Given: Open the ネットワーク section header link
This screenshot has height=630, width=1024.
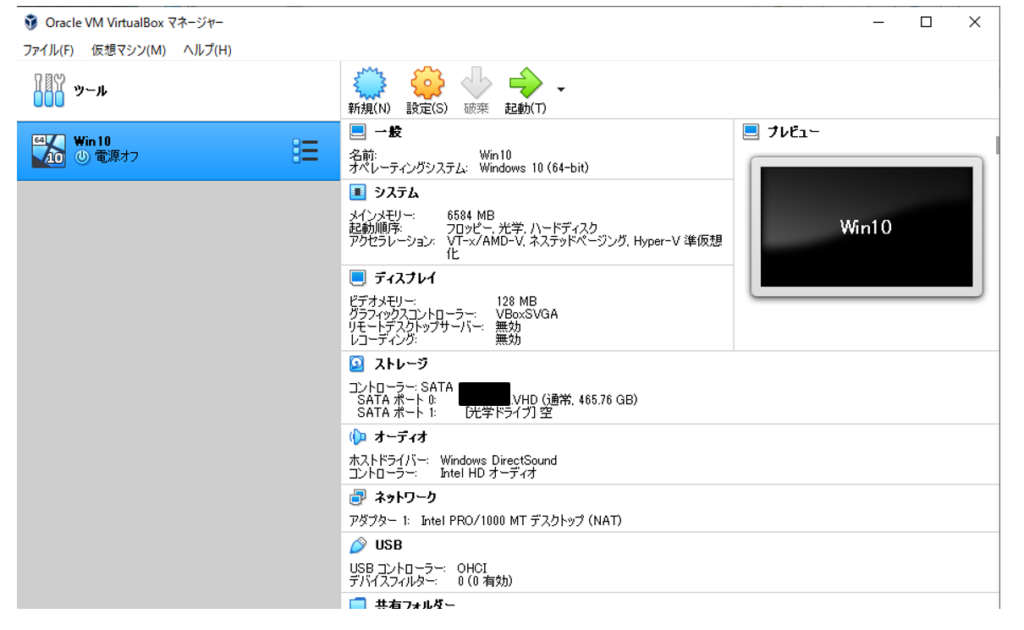Looking at the screenshot, I should (406, 497).
